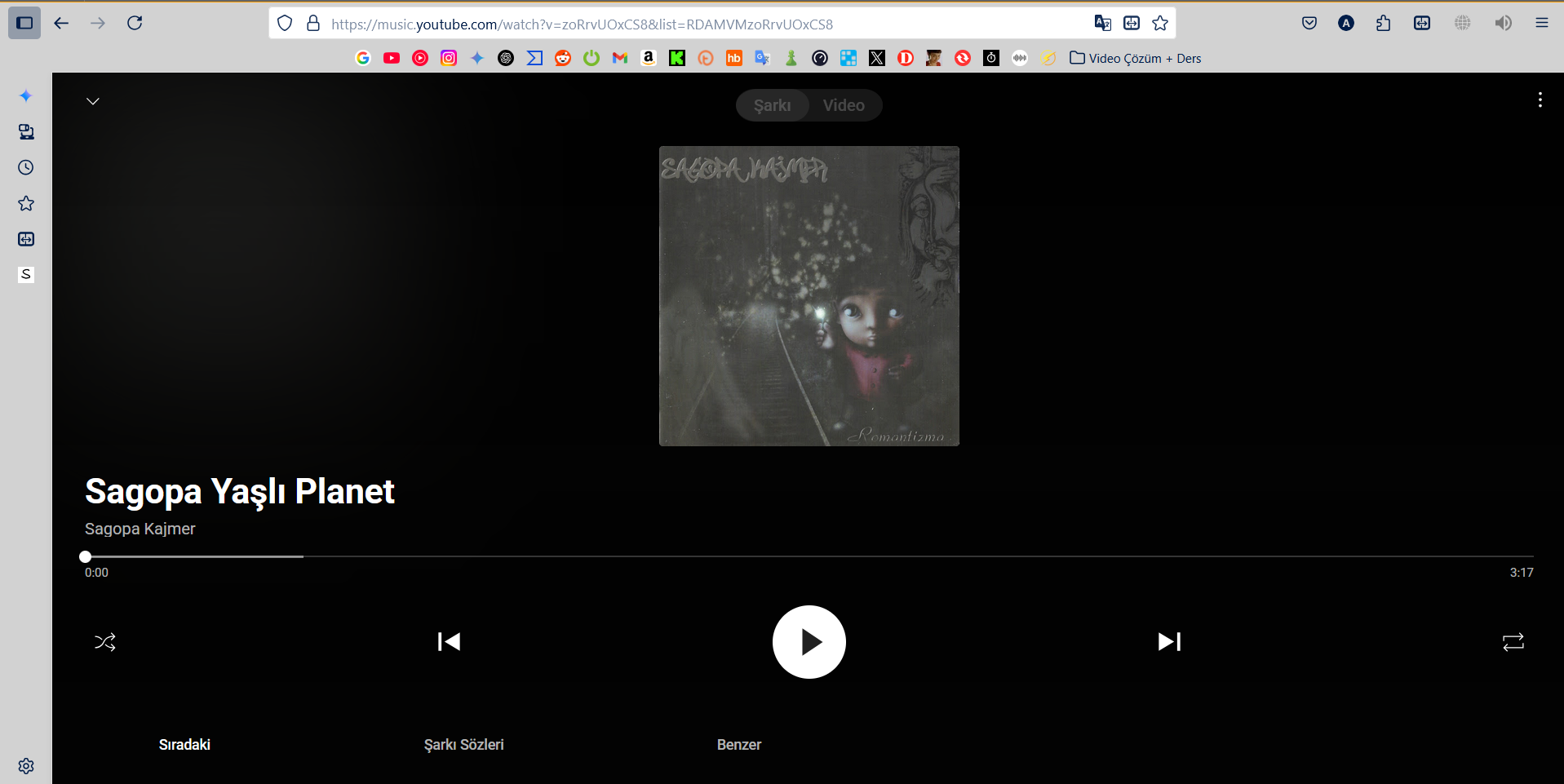The image size is (1564, 784).
Task: Open the Firefox application hamburger menu
Action: (x=1542, y=23)
